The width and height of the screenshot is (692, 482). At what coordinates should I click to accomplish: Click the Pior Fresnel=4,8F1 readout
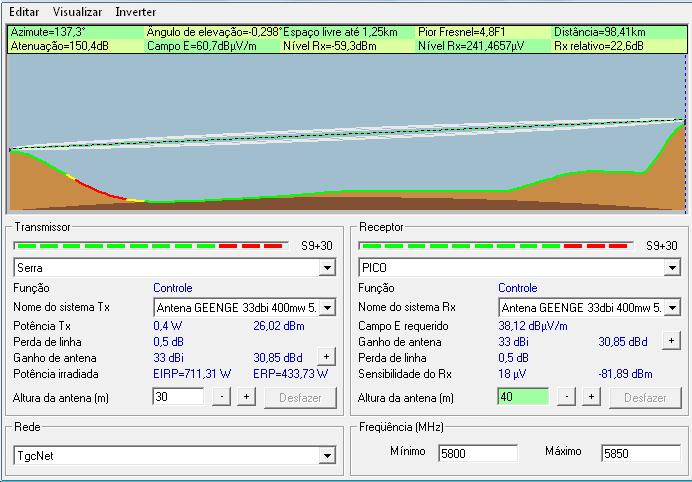tap(462, 32)
